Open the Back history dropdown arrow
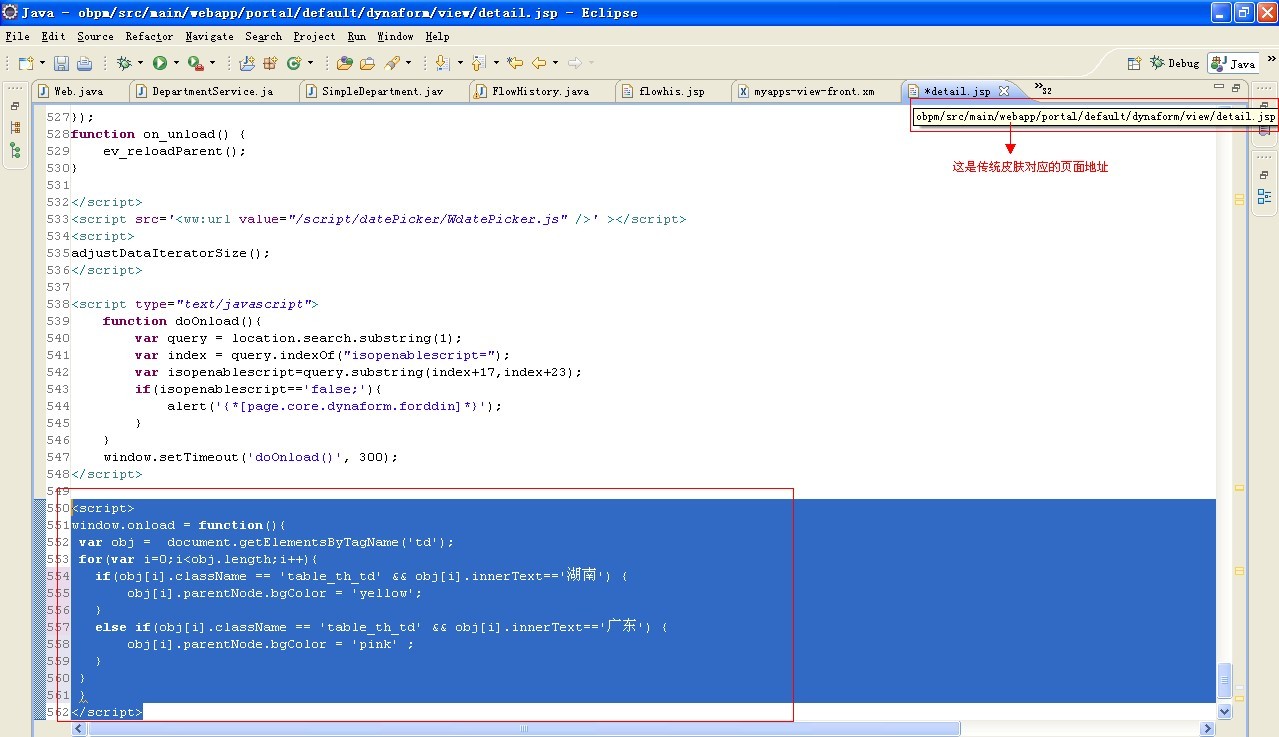This screenshot has height=737, width=1279. pyautogui.click(x=555, y=63)
